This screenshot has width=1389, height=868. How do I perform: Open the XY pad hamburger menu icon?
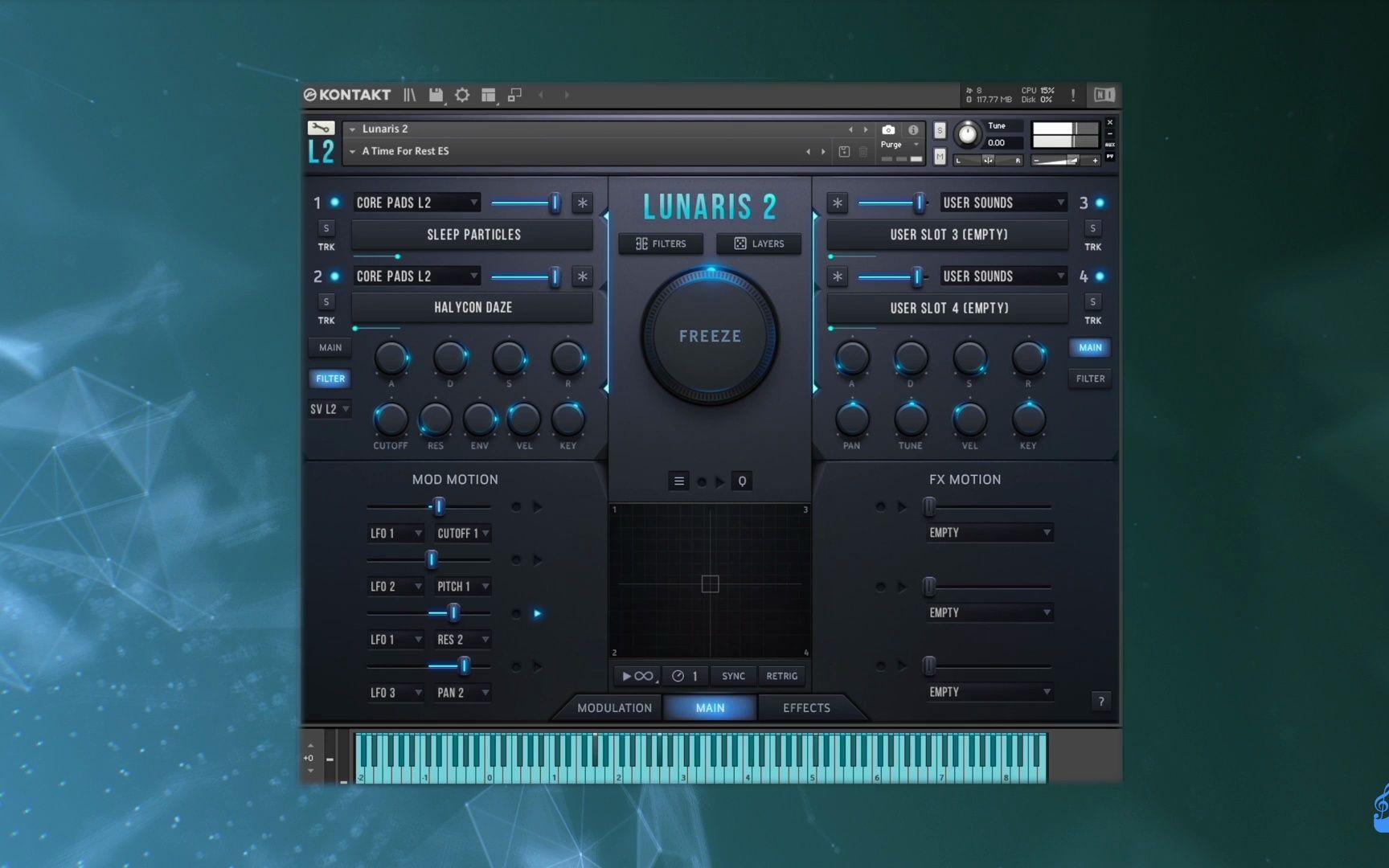click(679, 481)
